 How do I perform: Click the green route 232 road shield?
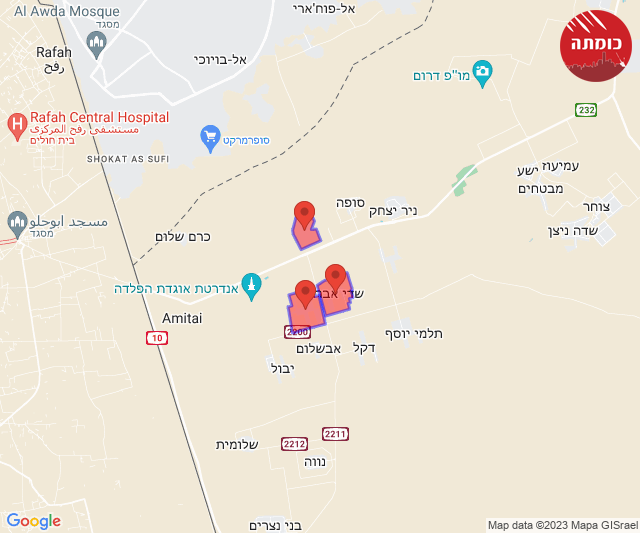click(x=586, y=110)
